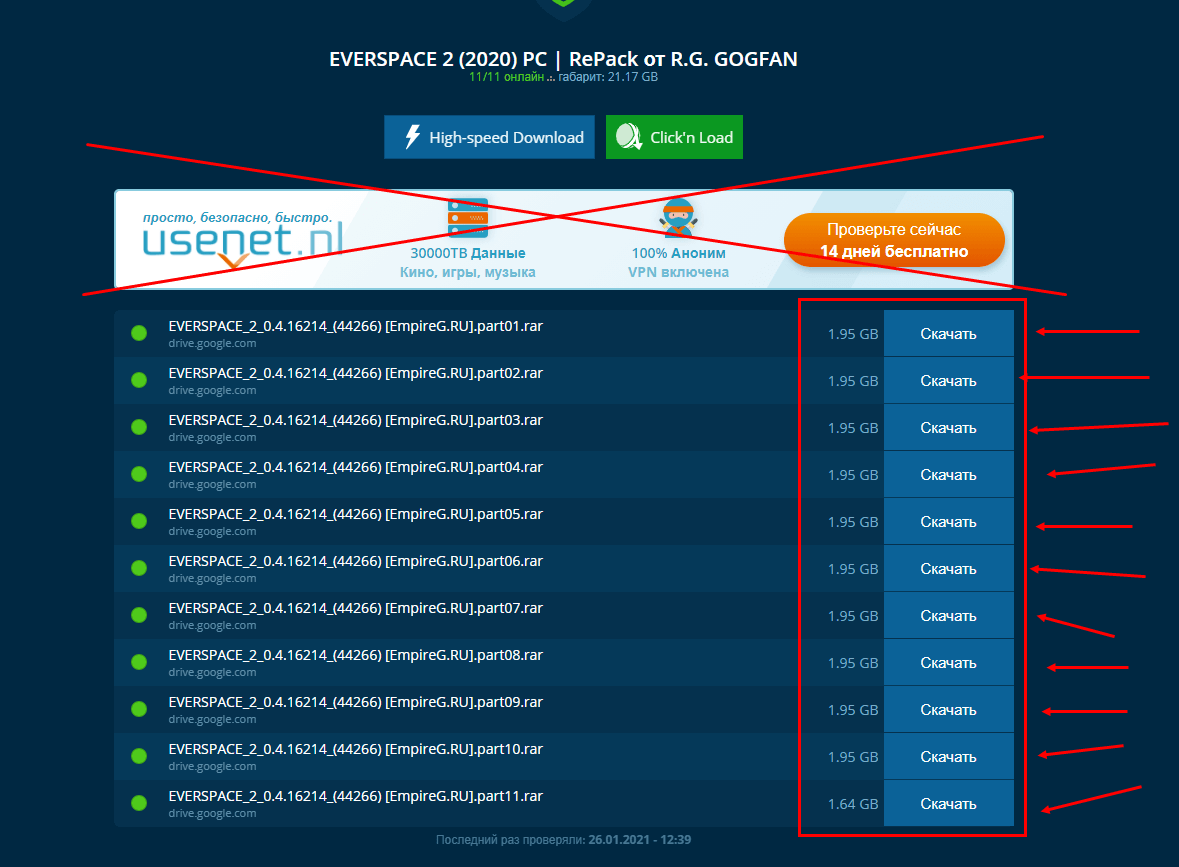Click the High-speed Download button
The width and height of the screenshot is (1179, 867).
click(x=490, y=138)
